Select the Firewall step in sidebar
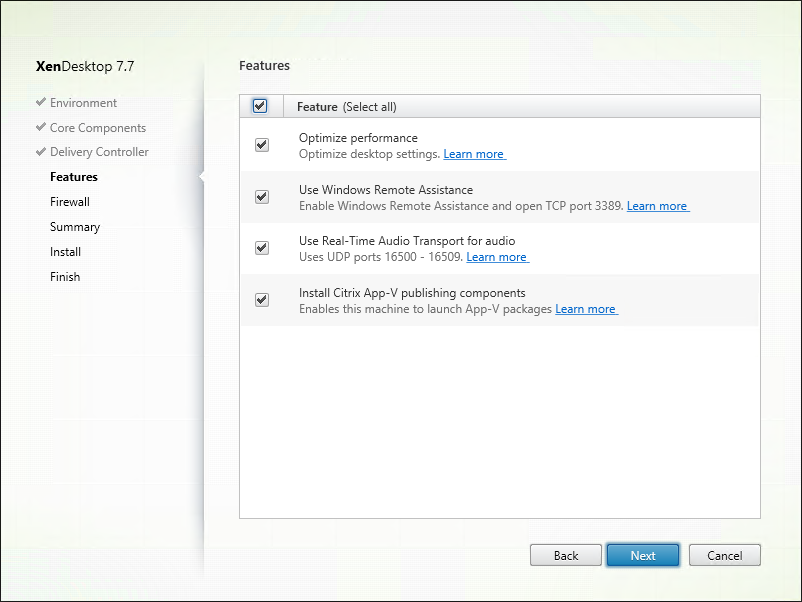Viewport: 802px width, 602px height. pos(70,202)
